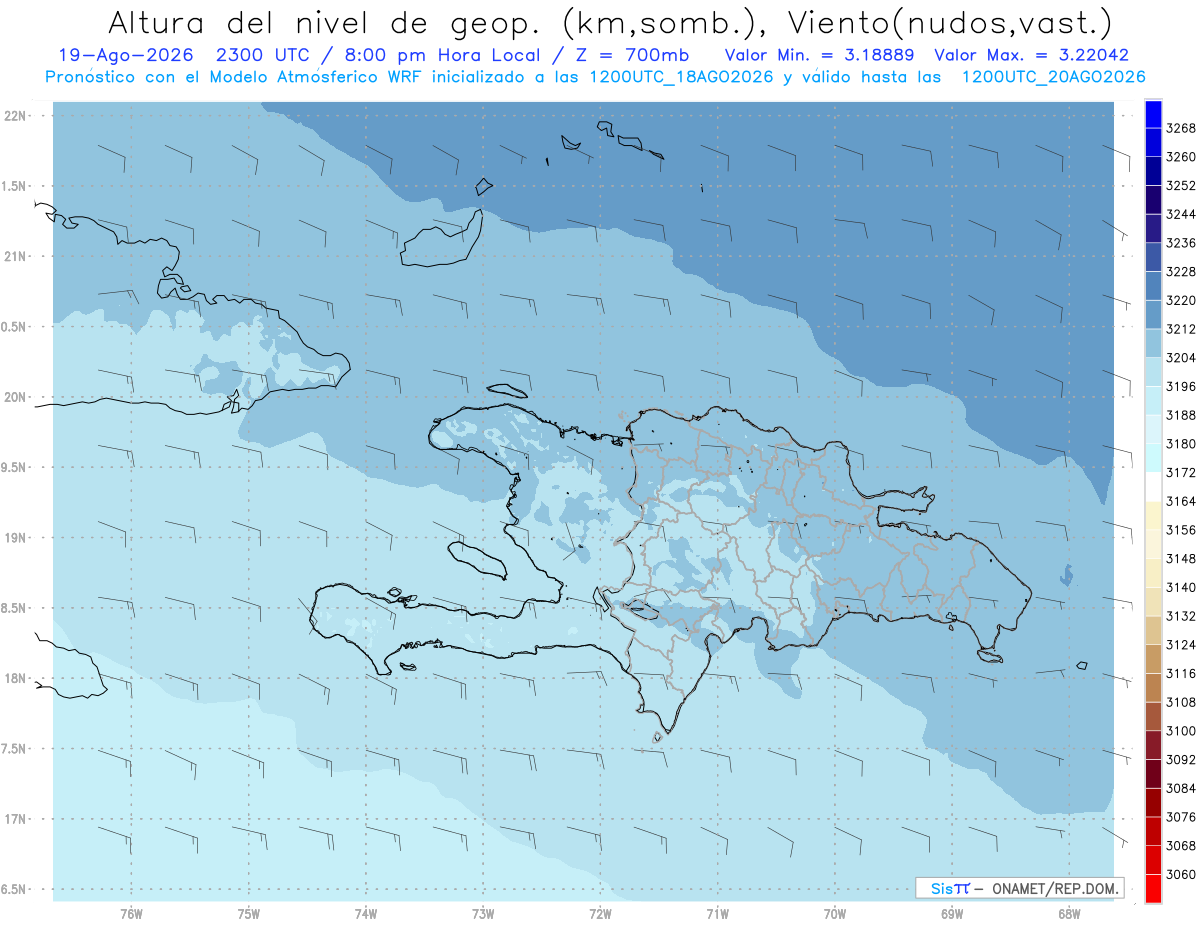Image resolution: width=1200 pixels, height=927 pixels.
Task: Click the '19N' latitude label
Action: tap(15, 538)
